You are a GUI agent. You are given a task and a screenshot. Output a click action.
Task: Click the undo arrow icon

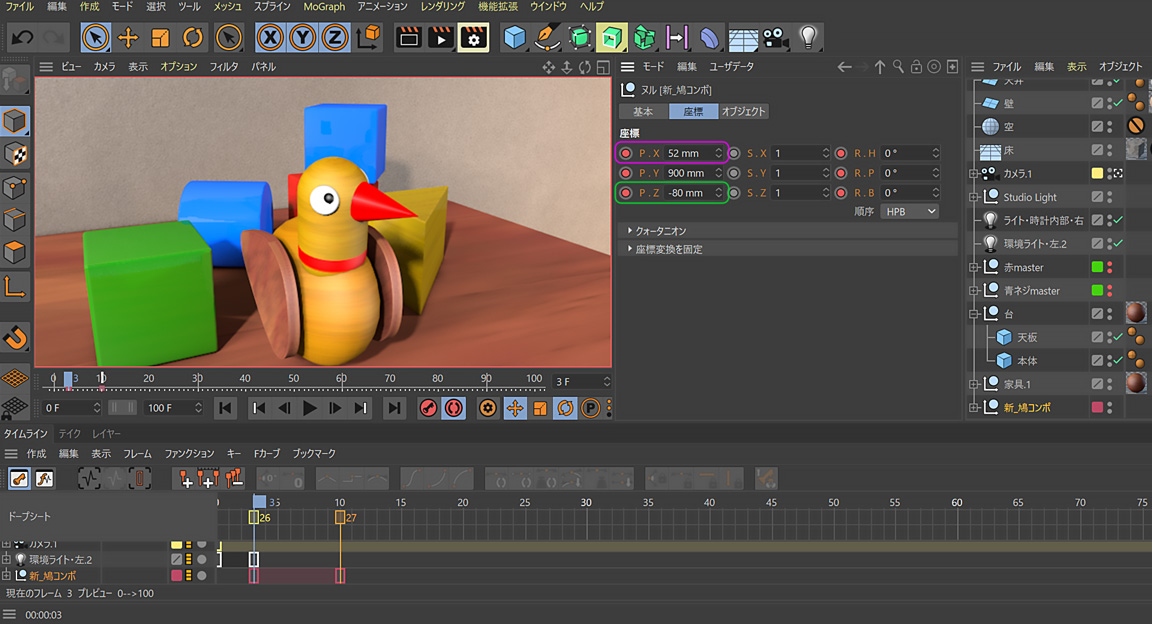[21, 38]
